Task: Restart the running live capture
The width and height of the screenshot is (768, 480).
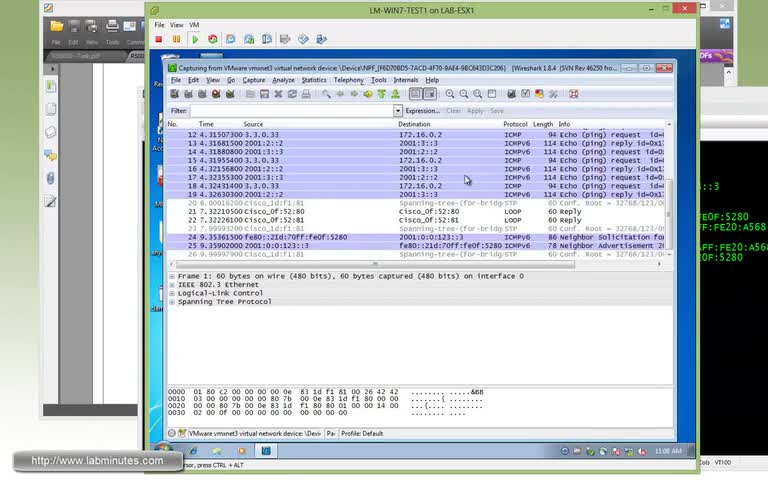Action: (x=230, y=94)
